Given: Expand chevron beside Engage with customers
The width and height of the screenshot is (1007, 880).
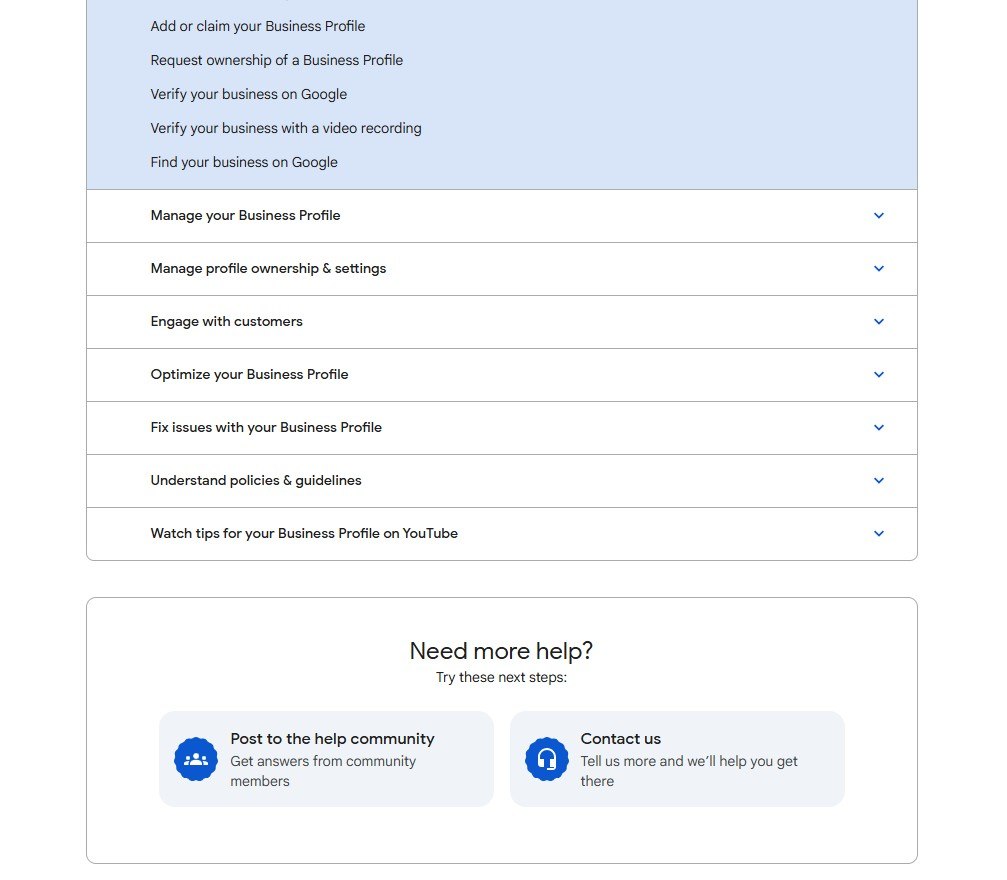Looking at the screenshot, I should tap(879, 322).
